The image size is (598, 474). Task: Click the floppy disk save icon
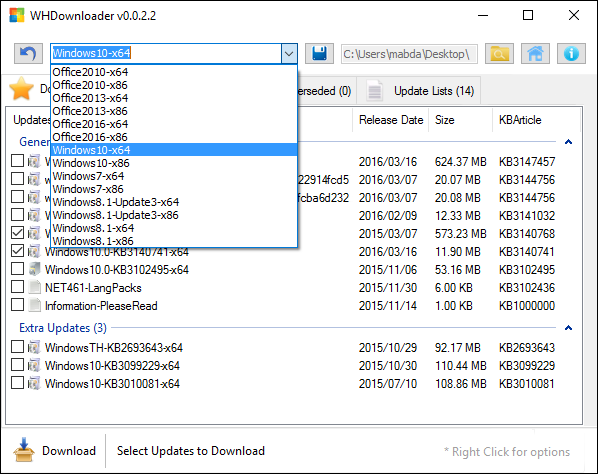(x=319, y=53)
